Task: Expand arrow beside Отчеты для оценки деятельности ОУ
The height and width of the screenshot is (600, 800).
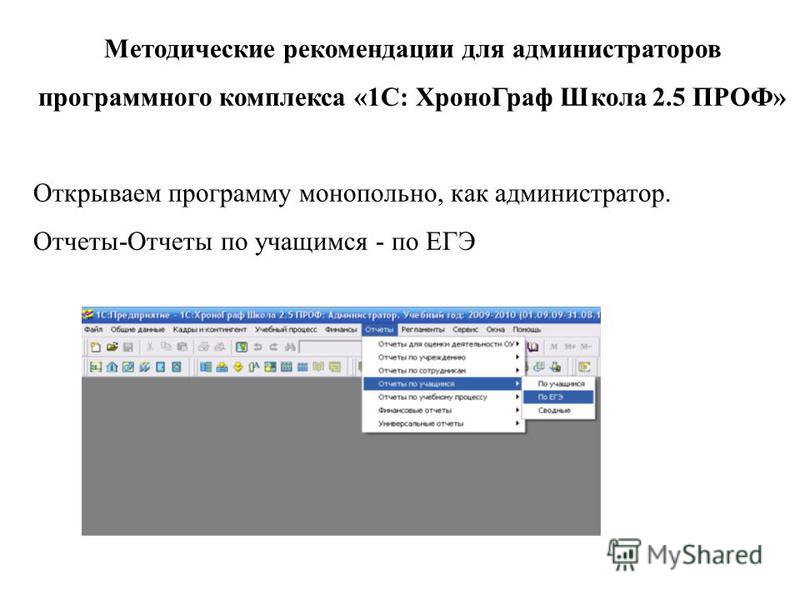Action: coord(518,344)
